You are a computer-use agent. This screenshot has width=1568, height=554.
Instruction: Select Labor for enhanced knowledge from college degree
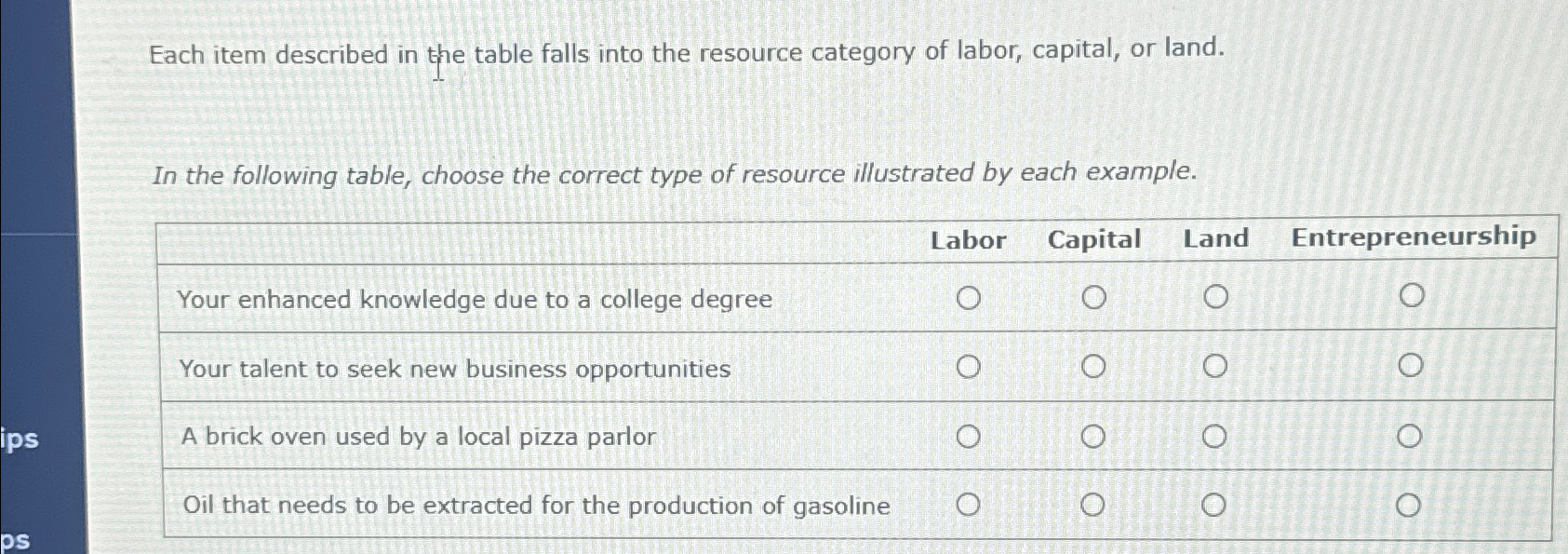(x=971, y=297)
